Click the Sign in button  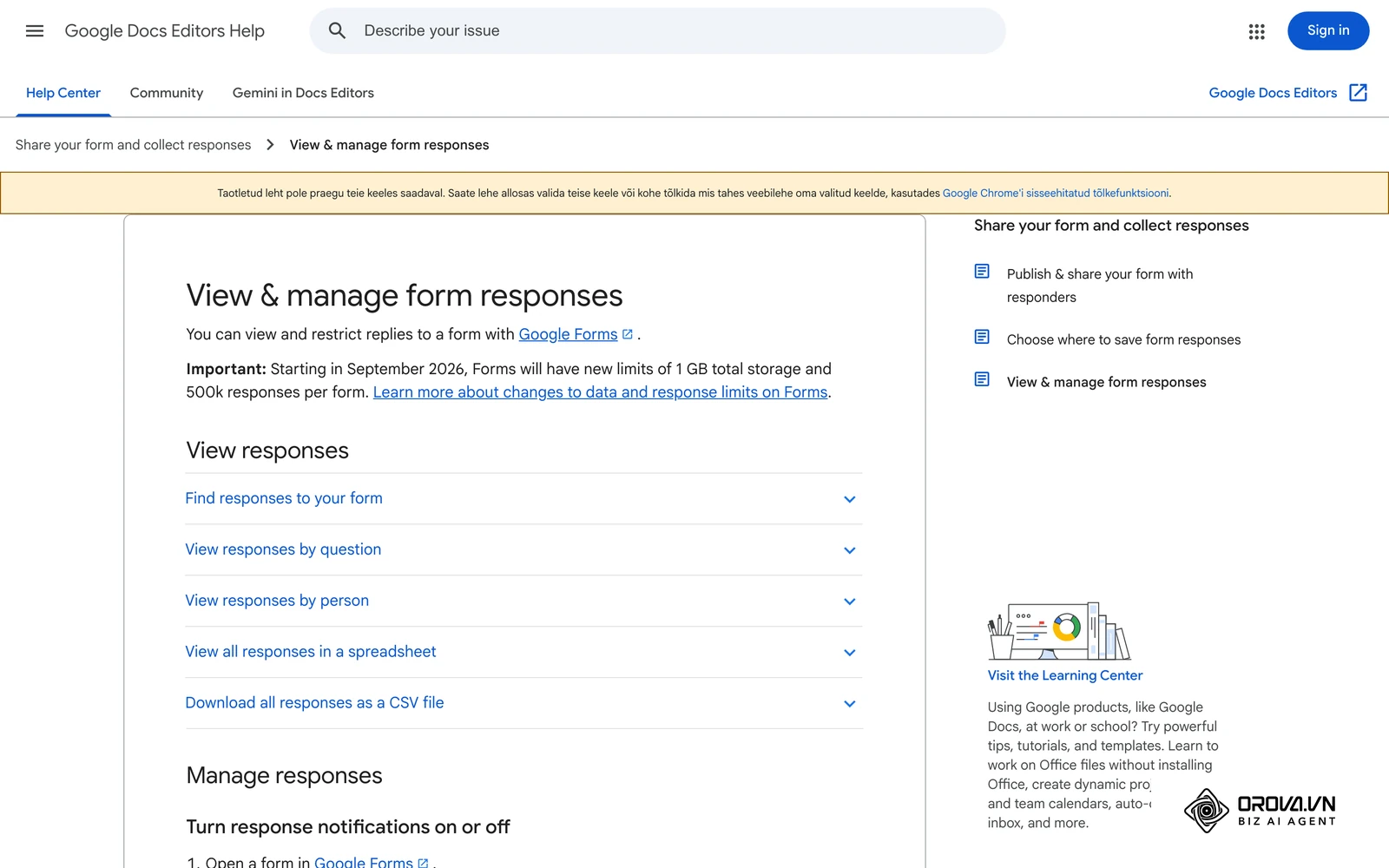coord(1328,31)
